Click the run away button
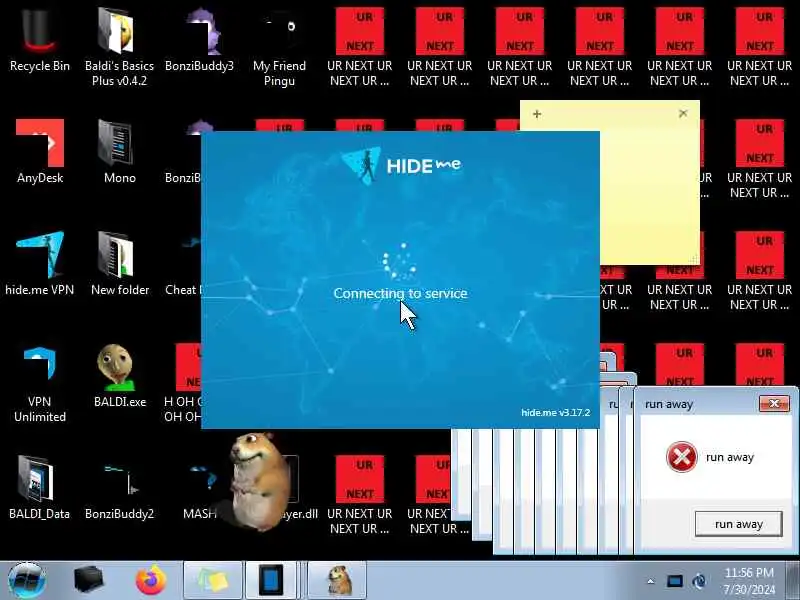Viewport: 800px width, 600px height. (738, 524)
